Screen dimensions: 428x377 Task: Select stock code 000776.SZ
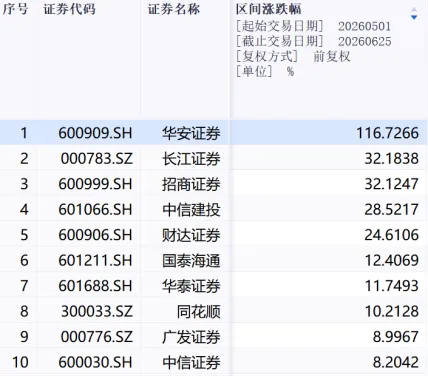[97, 337]
